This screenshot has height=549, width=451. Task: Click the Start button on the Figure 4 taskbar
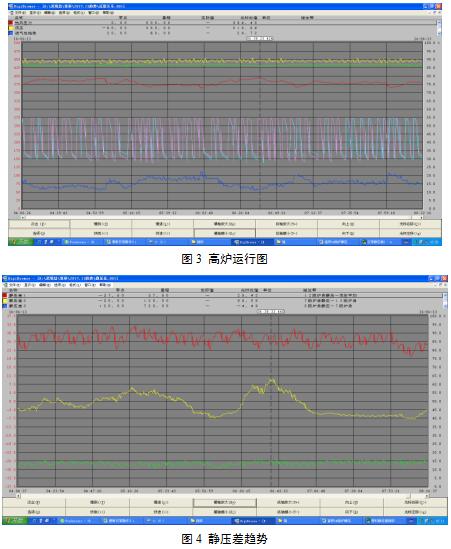[14, 521]
